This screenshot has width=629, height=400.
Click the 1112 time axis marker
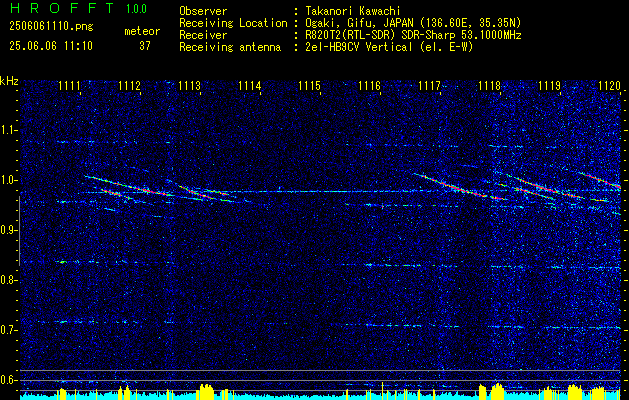click(130, 86)
